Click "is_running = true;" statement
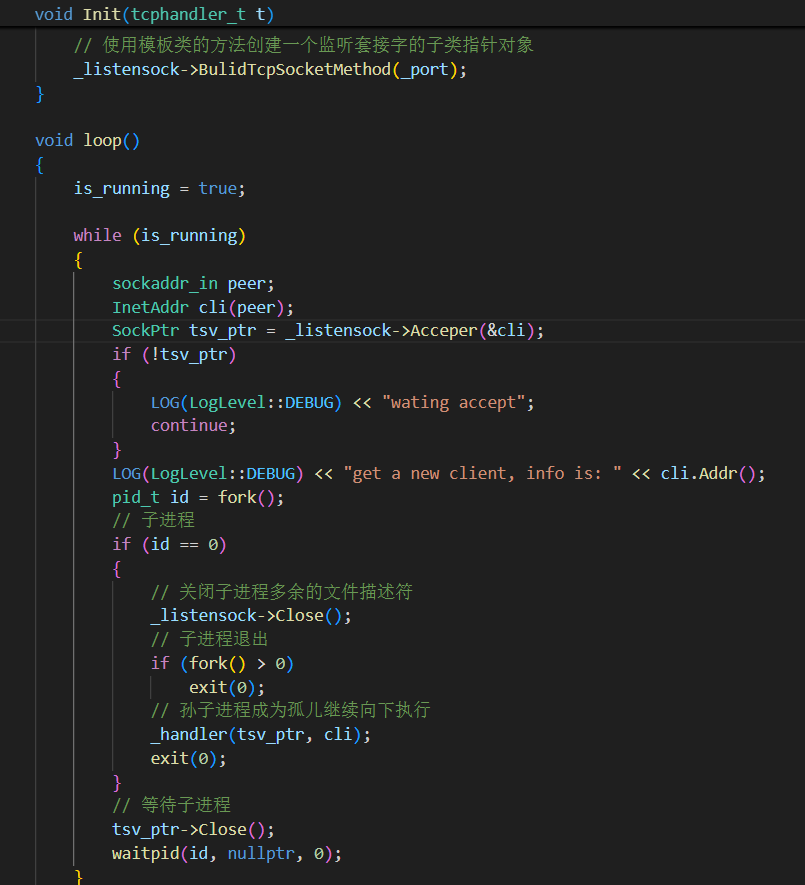 pyautogui.click(x=159, y=188)
